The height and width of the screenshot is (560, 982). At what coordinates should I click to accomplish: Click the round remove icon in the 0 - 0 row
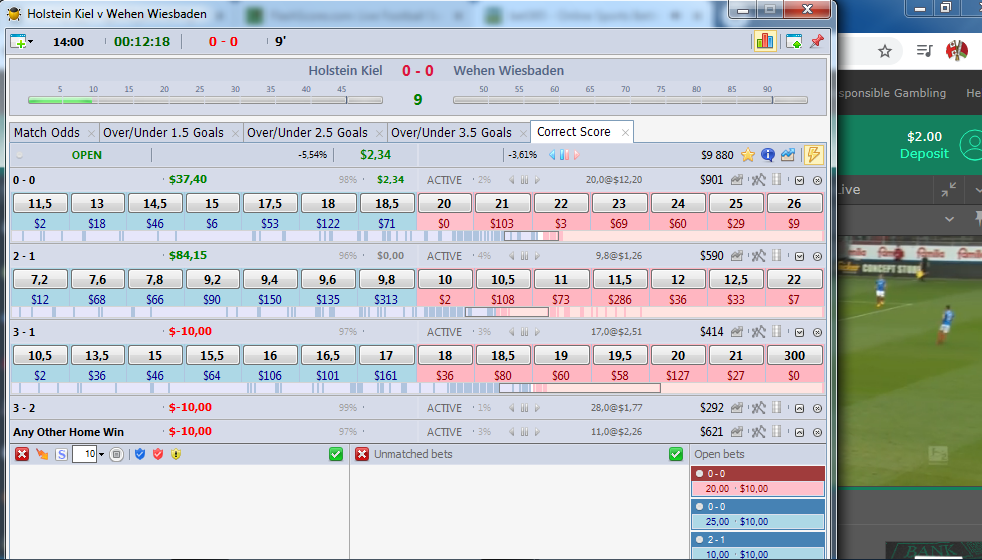(x=817, y=180)
